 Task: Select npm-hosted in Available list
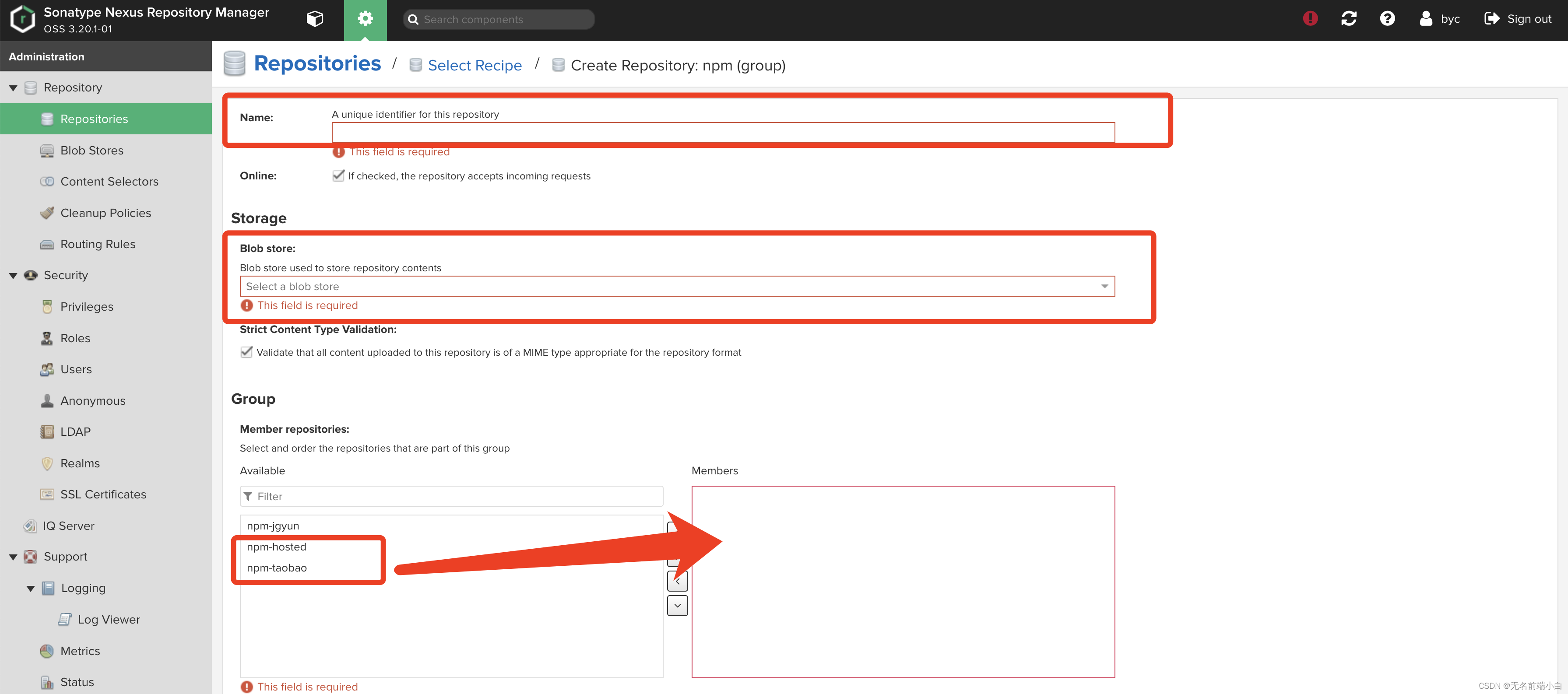277,547
